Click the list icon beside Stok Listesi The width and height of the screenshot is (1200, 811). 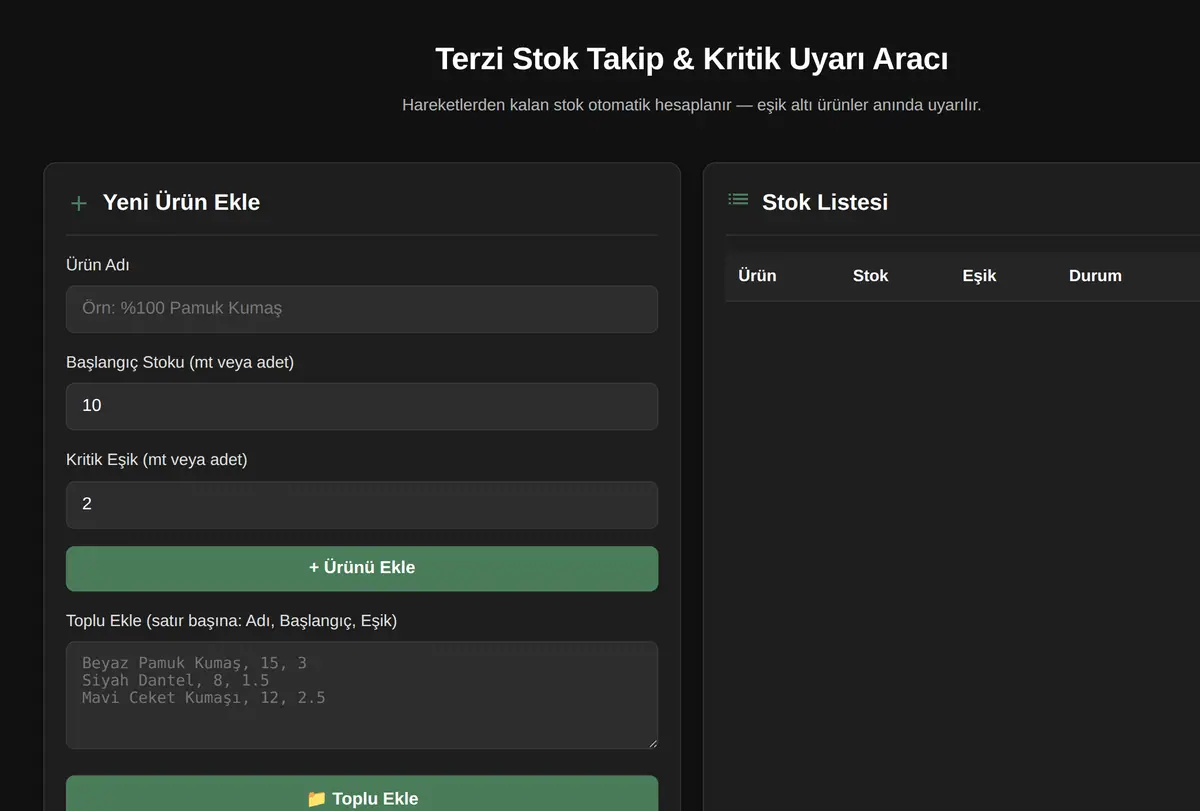(738, 200)
